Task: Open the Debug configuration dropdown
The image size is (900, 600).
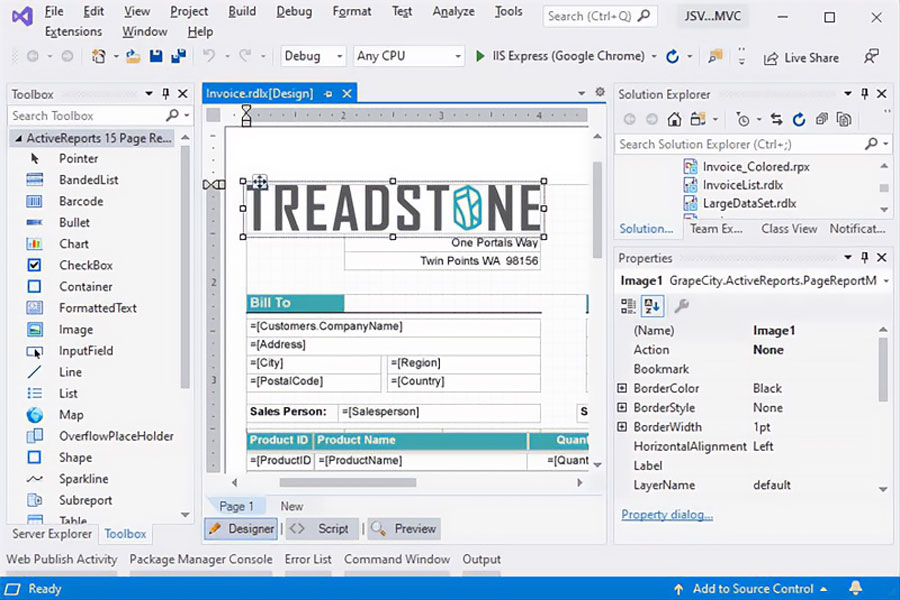Action: [313, 56]
